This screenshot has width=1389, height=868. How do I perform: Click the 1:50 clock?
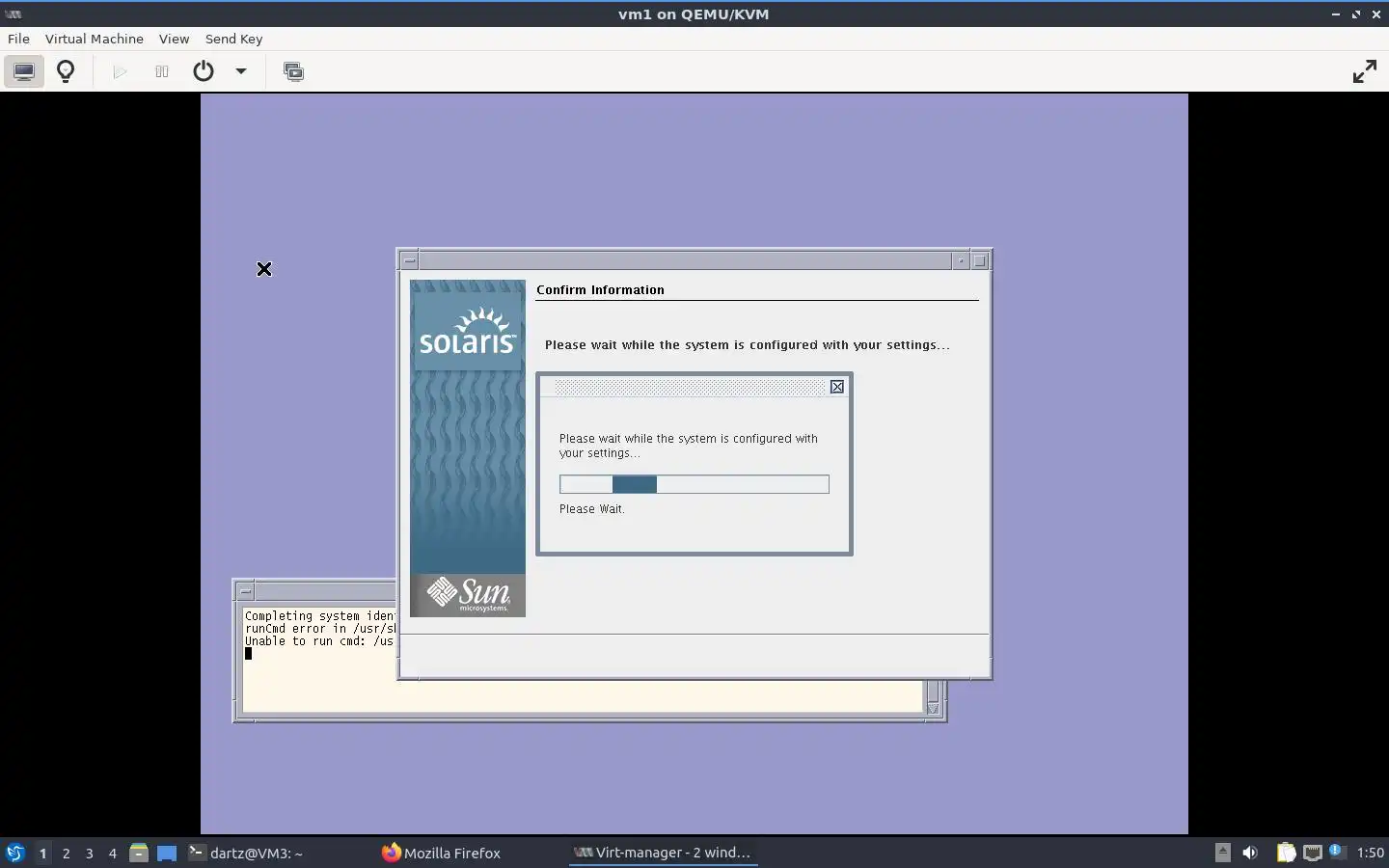pos(1370,853)
